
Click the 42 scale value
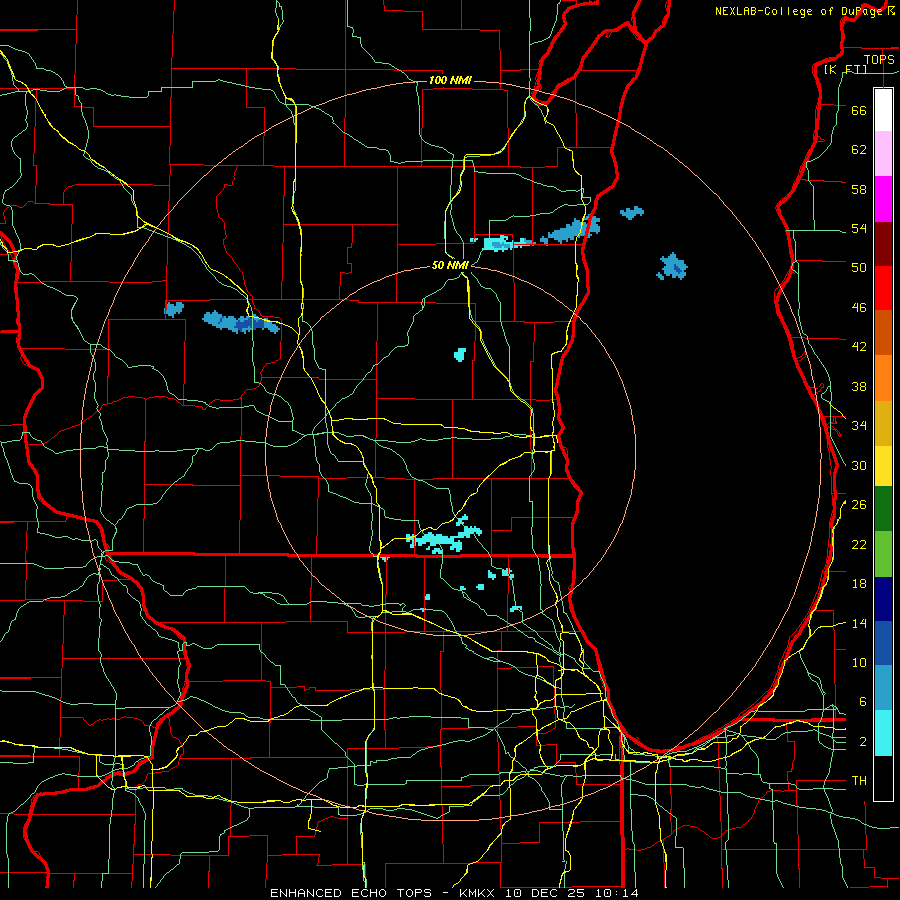click(x=859, y=347)
